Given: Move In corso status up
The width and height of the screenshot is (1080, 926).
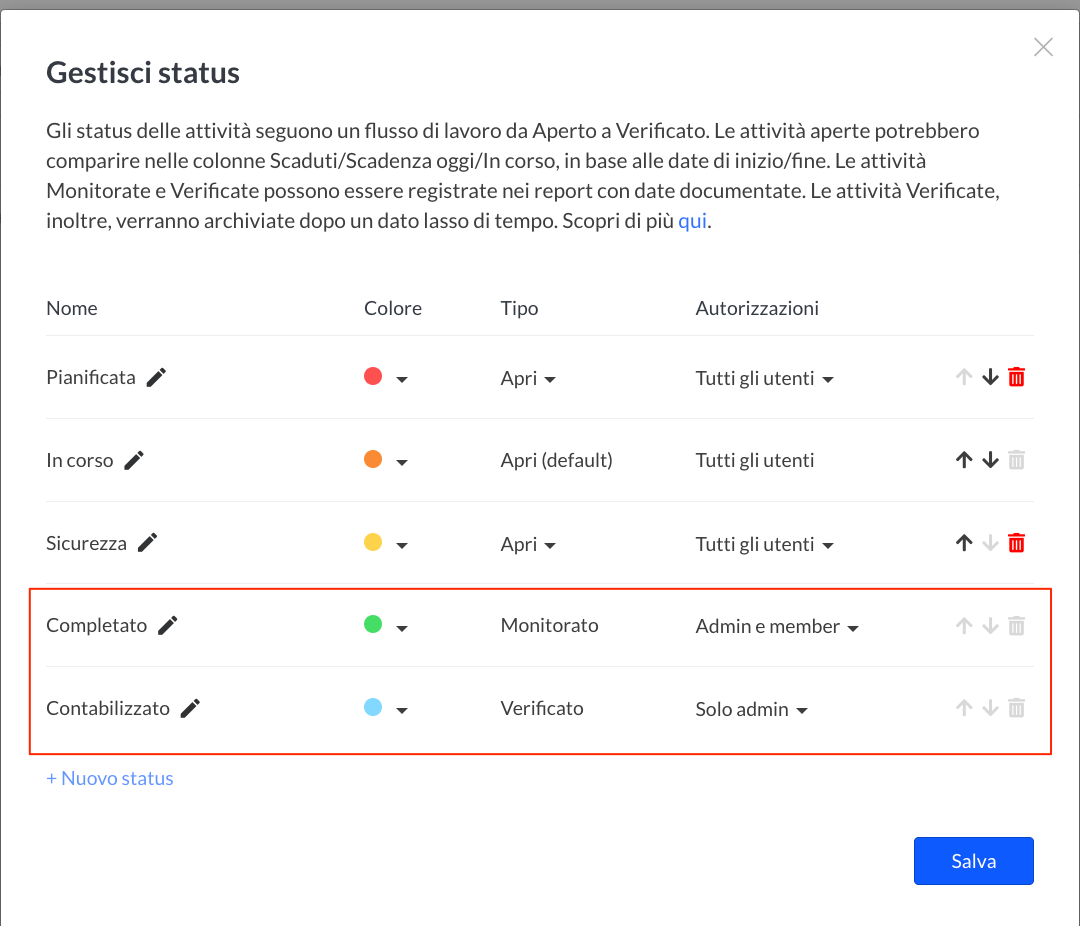Looking at the screenshot, I should pyautogui.click(x=964, y=460).
